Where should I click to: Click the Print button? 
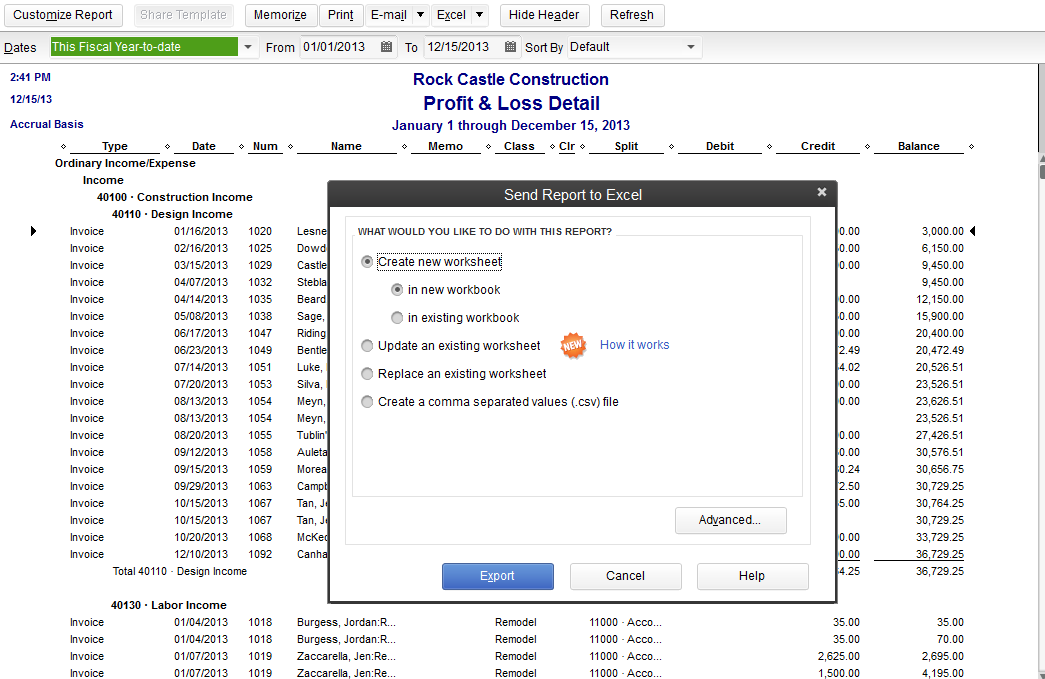tap(341, 15)
